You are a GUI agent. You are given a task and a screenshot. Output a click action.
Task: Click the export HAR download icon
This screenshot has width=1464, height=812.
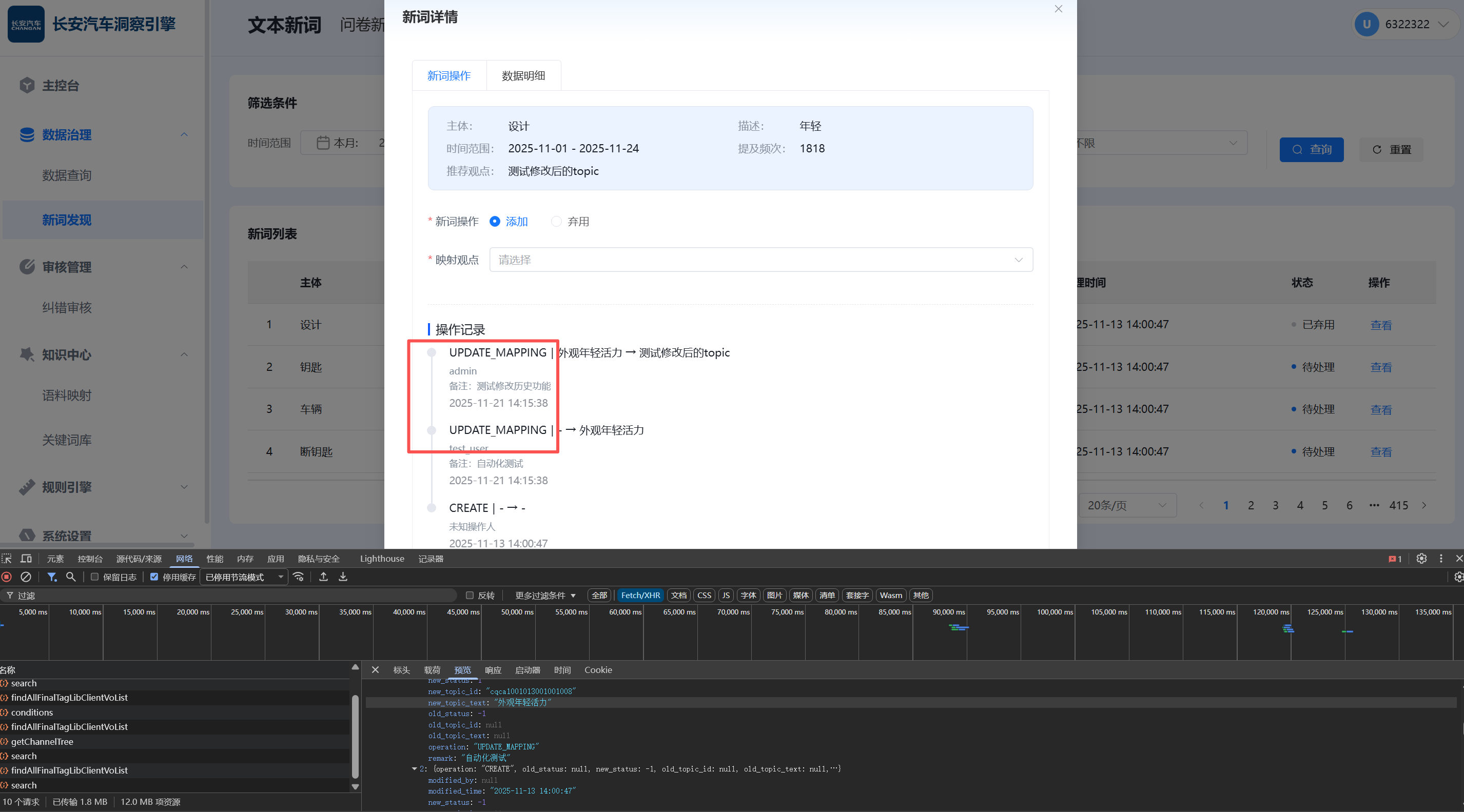click(343, 577)
